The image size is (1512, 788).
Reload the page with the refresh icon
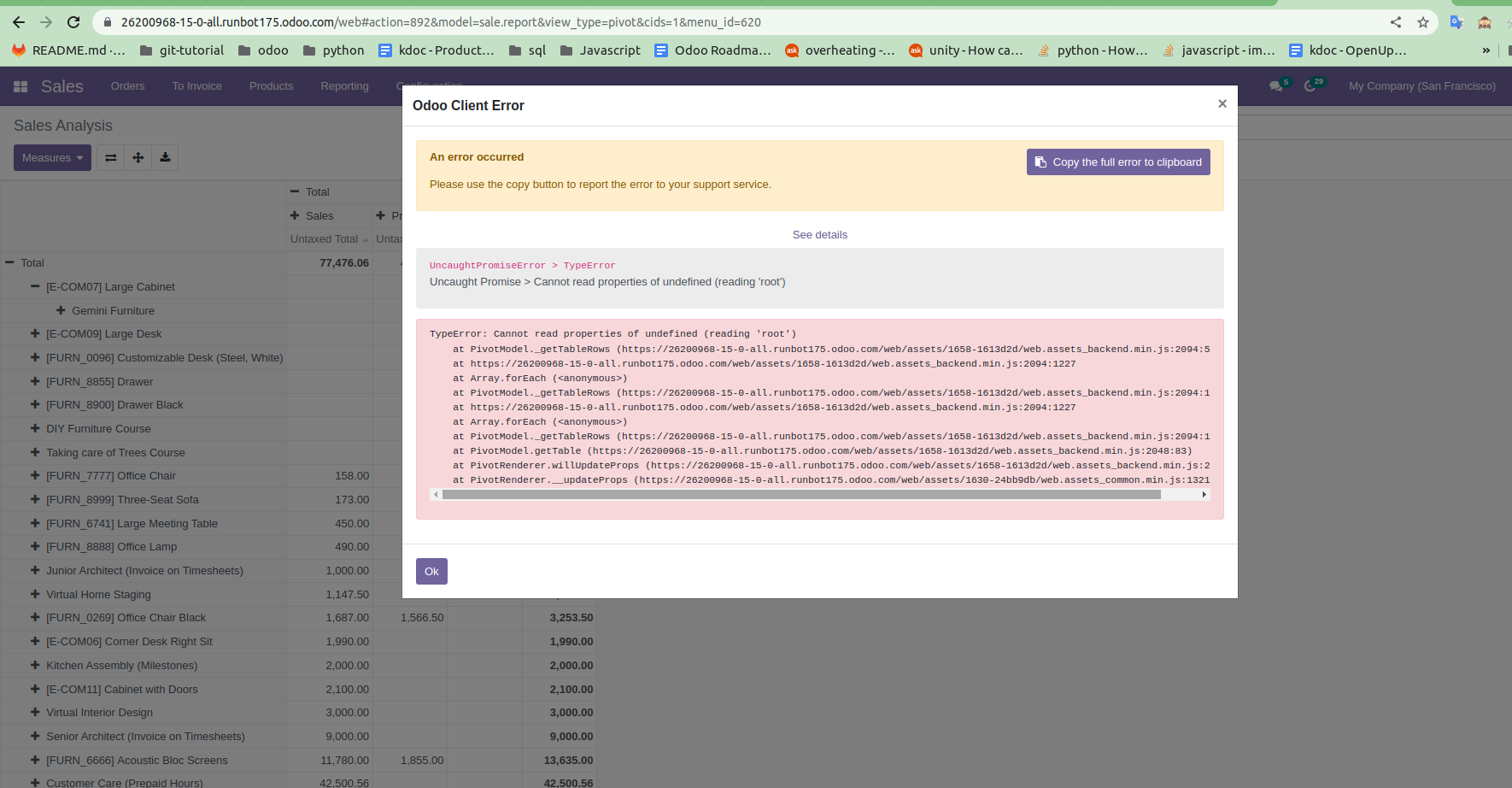(x=73, y=22)
